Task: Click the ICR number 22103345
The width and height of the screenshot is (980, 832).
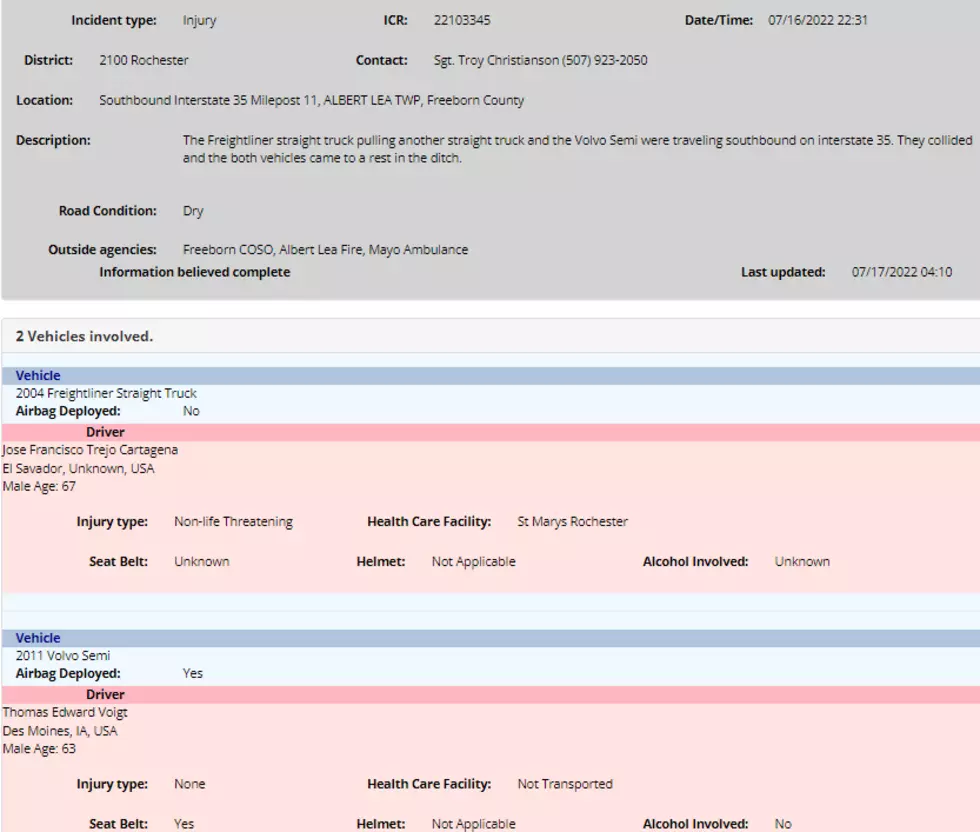Action: 462,20
